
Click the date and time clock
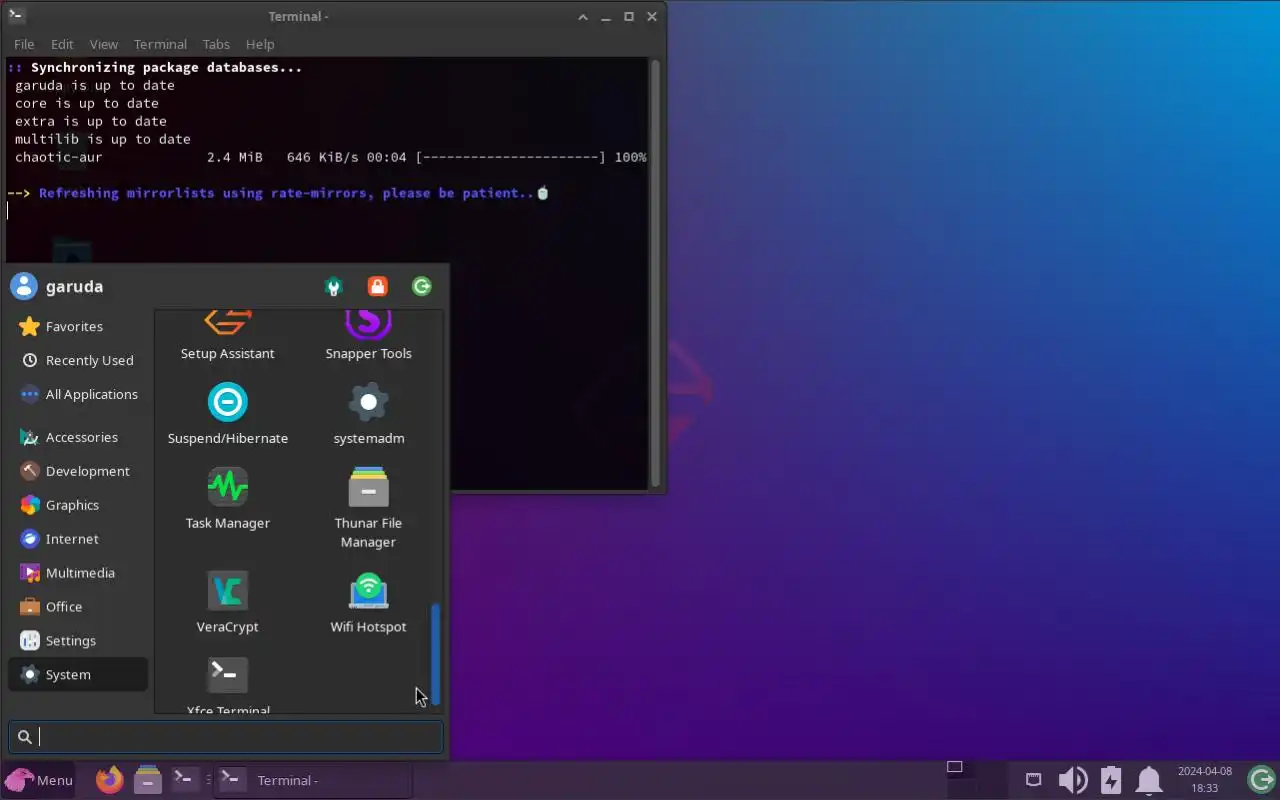[x=1205, y=780]
